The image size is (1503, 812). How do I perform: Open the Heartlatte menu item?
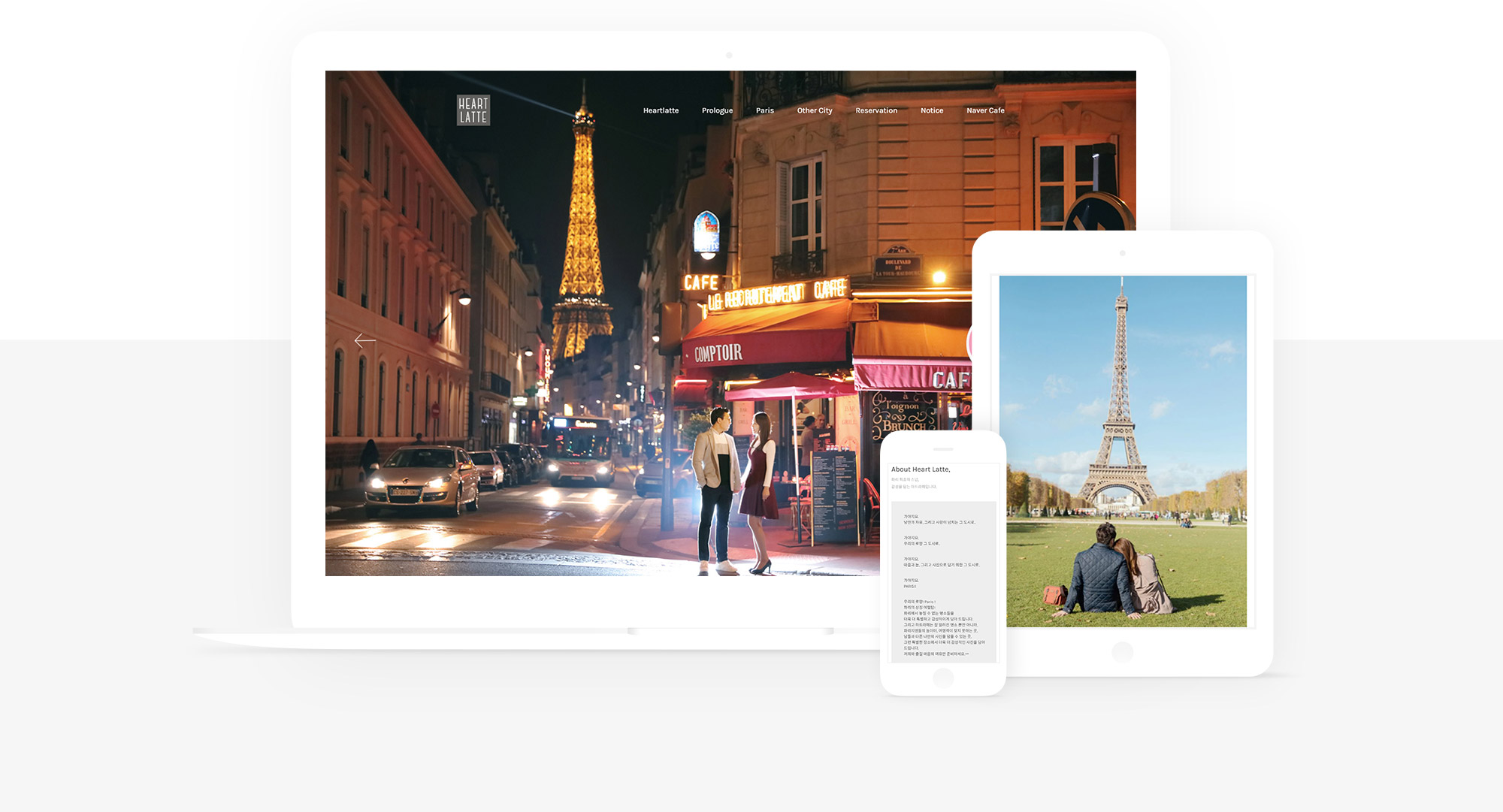[x=661, y=110]
